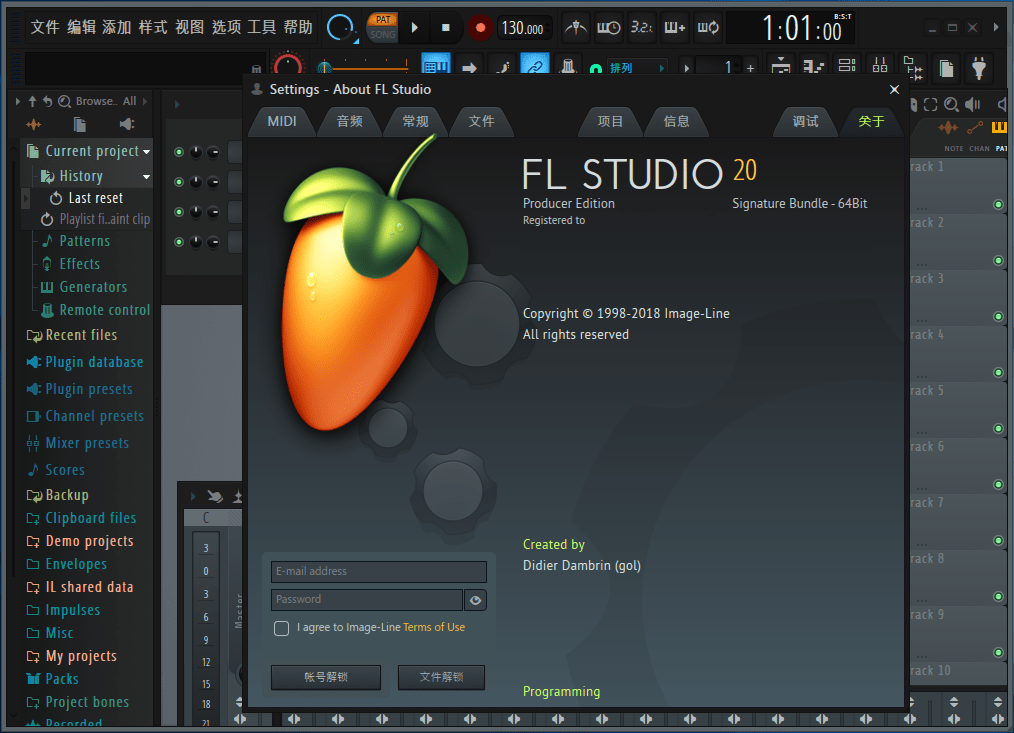Toggle the metronome icon
The width and height of the screenshot is (1014, 733).
coord(575,28)
